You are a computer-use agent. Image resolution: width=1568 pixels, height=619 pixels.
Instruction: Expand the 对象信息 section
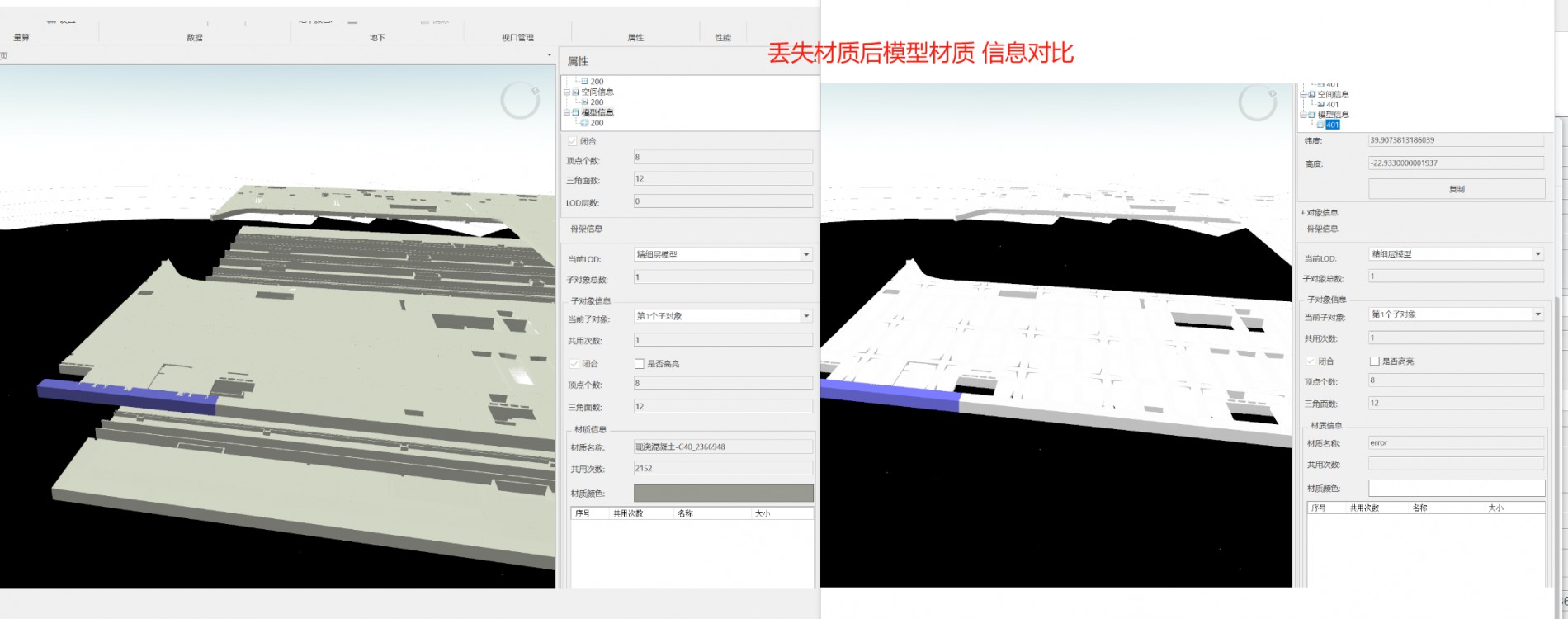1321,213
